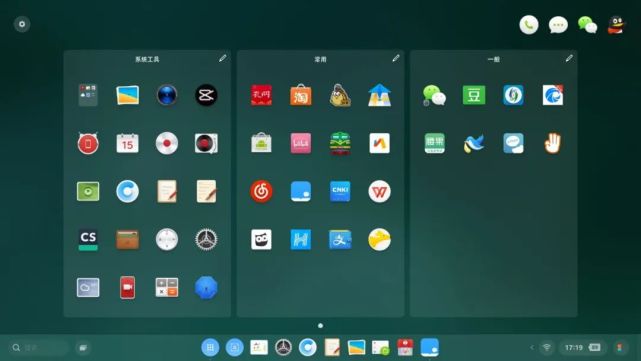Open the white face emoji app
The image size is (641, 361).
point(261,239)
